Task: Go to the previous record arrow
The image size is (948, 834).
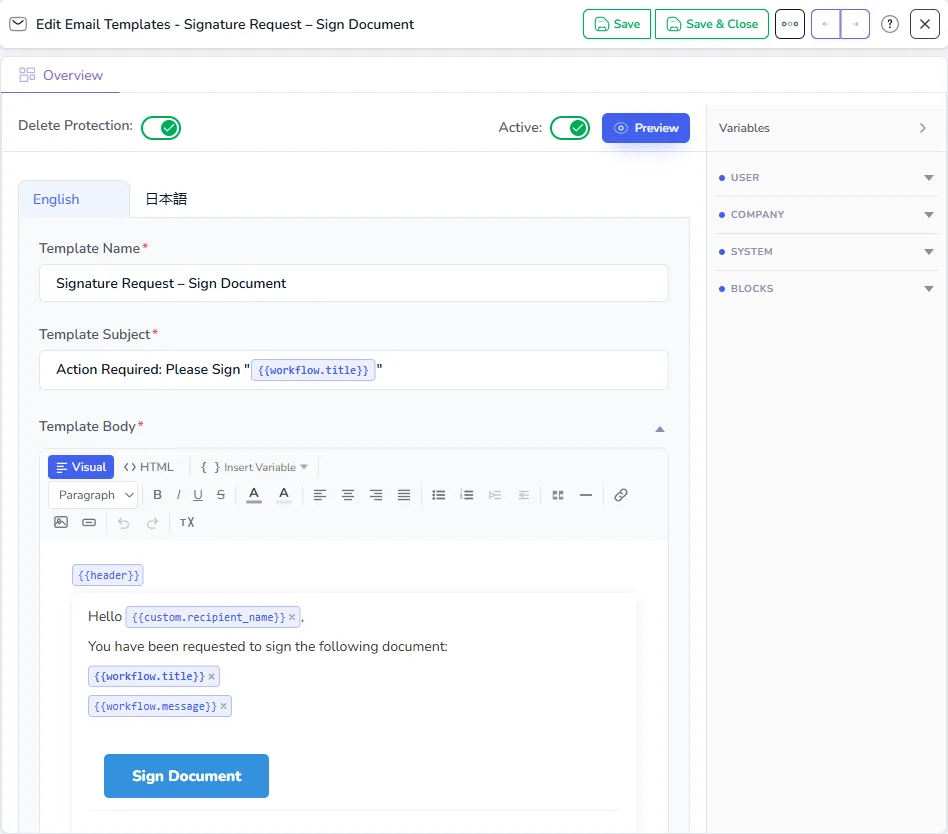Action: pyautogui.click(x=825, y=24)
